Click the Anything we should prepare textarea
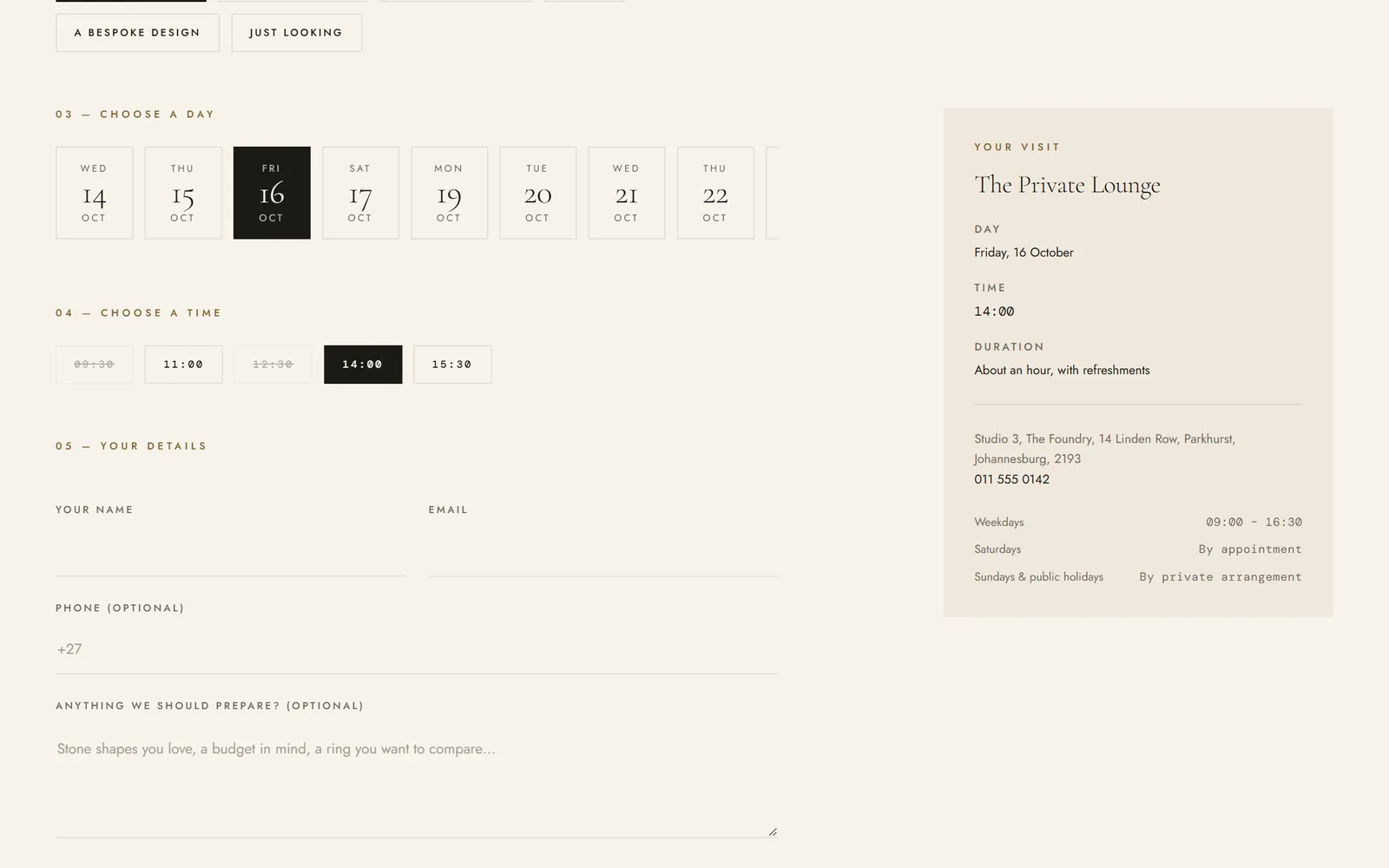Image resolution: width=1389 pixels, height=868 pixels. click(417, 780)
